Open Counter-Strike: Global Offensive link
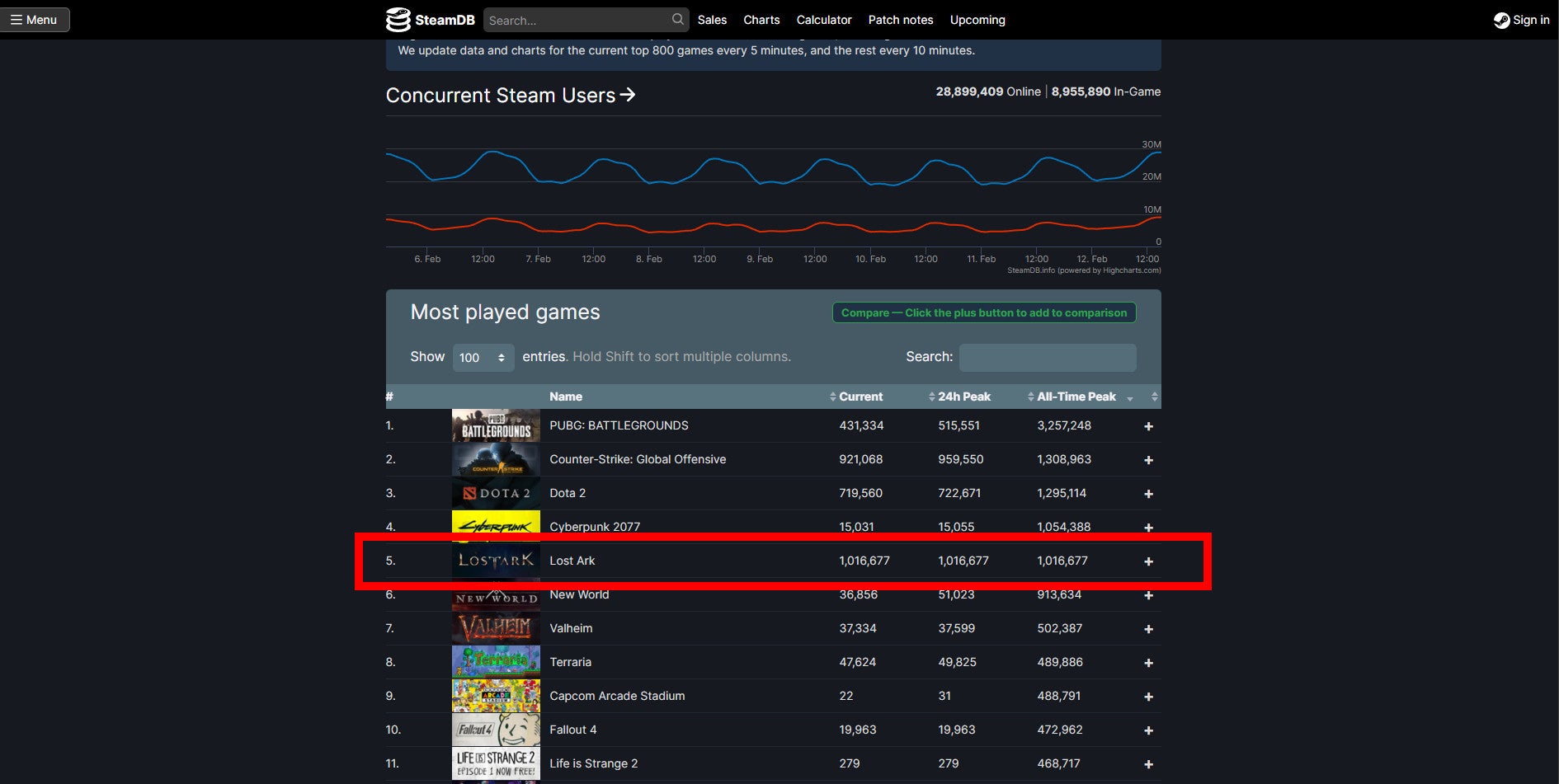This screenshot has height=784, width=1559. click(638, 459)
